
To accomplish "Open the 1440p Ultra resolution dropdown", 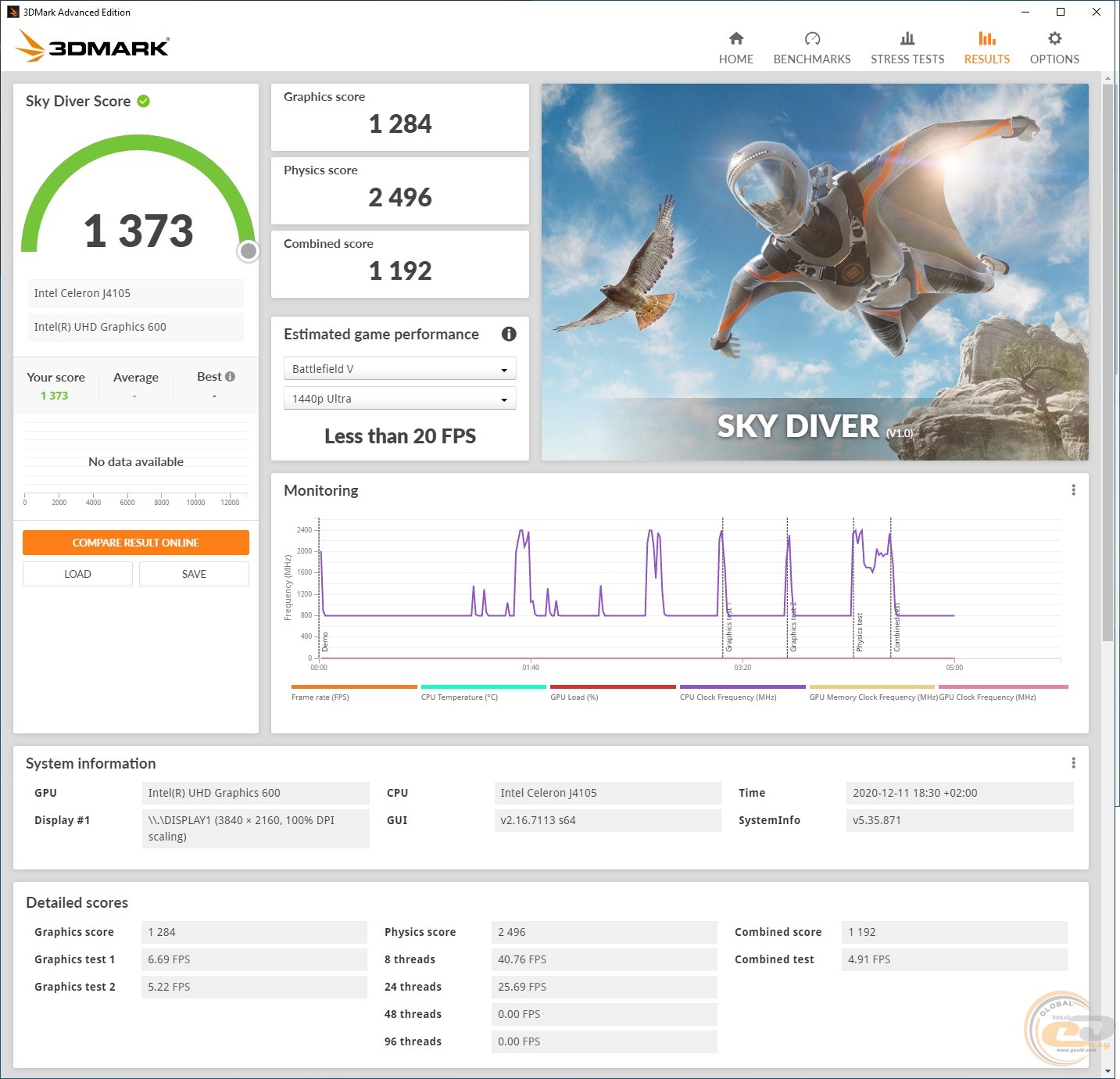I will [x=399, y=399].
